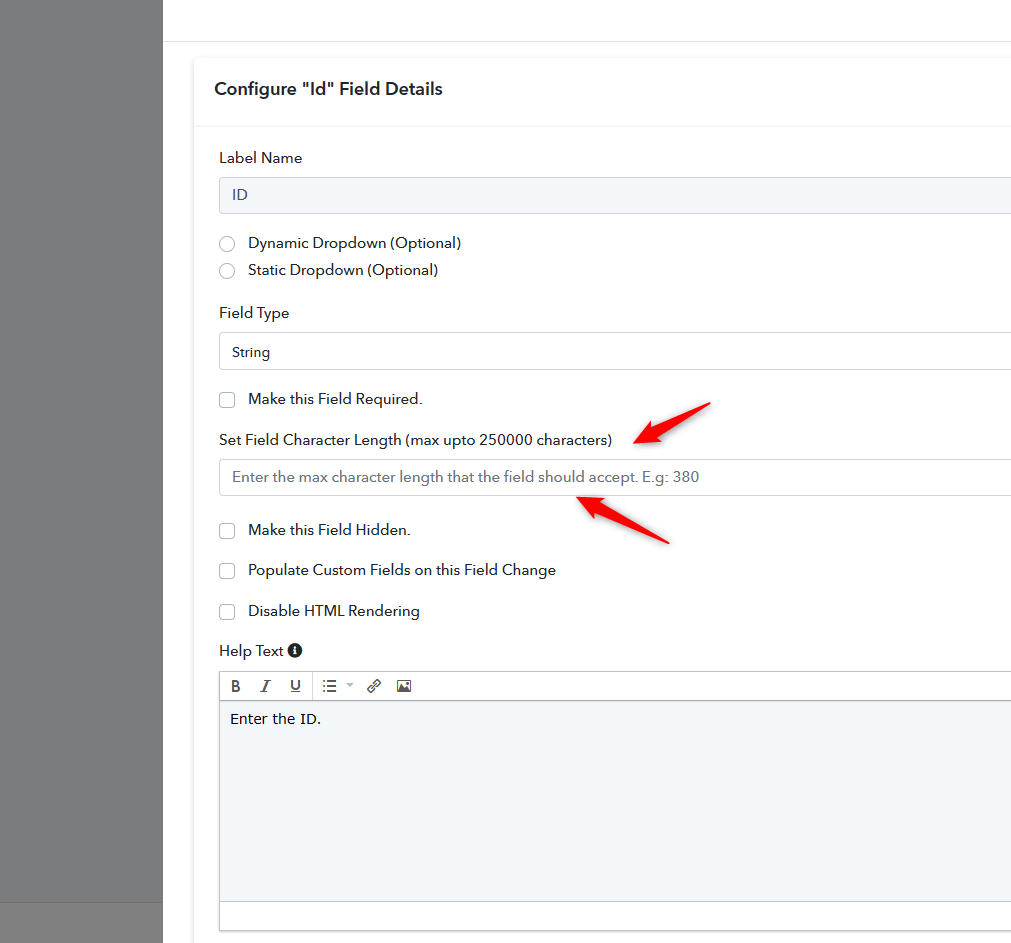The image size is (1011, 943).
Task: Enable Populate Custom Fields on this Field Change
Action: pos(227,571)
